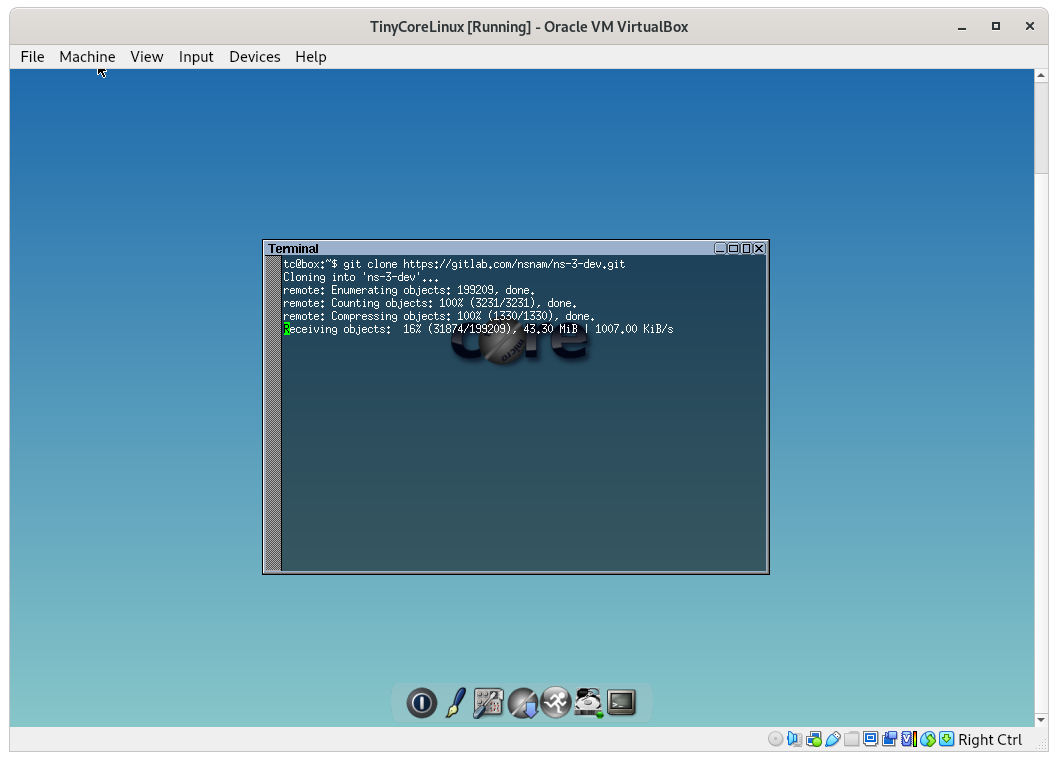This screenshot has width=1058, height=761.
Task: Open the Help menu
Action: pyautogui.click(x=310, y=57)
